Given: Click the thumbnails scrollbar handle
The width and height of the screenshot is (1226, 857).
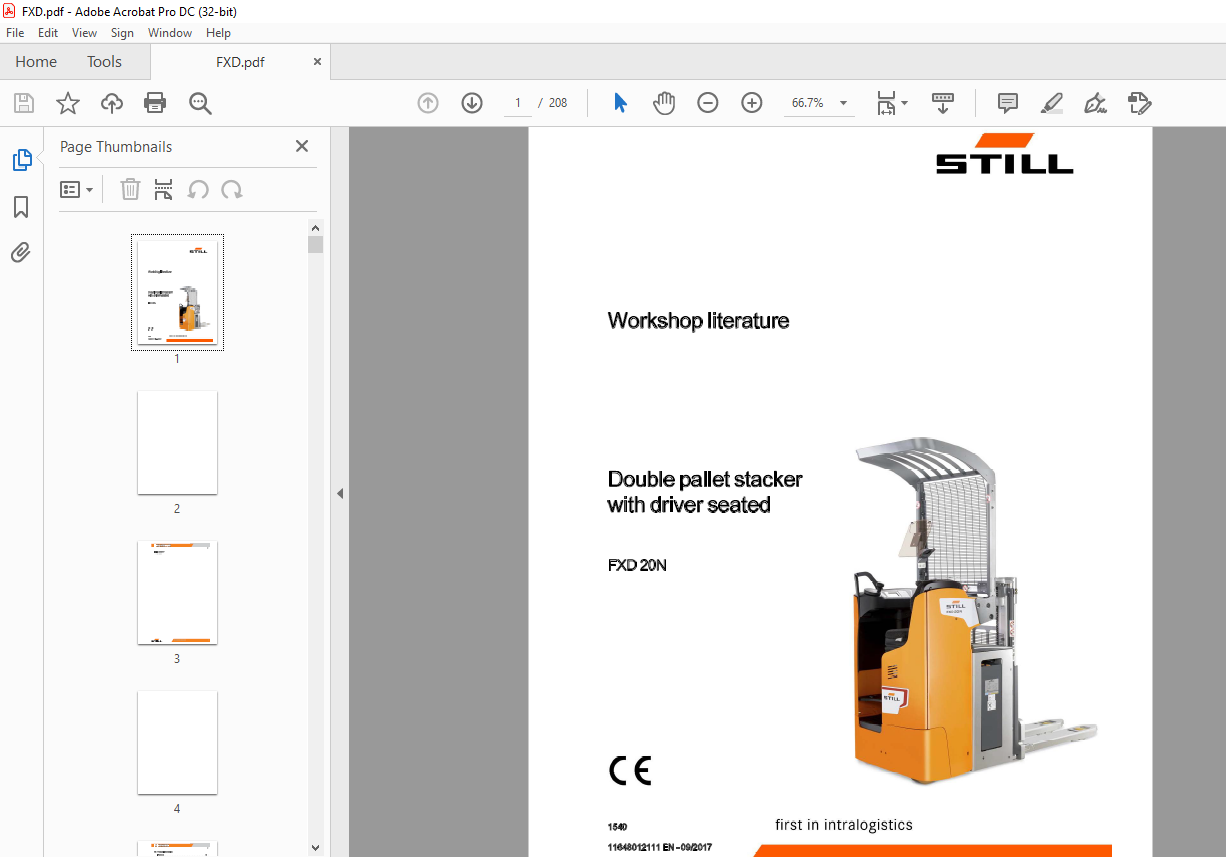Looking at the screenshot, I should (316, 245).
